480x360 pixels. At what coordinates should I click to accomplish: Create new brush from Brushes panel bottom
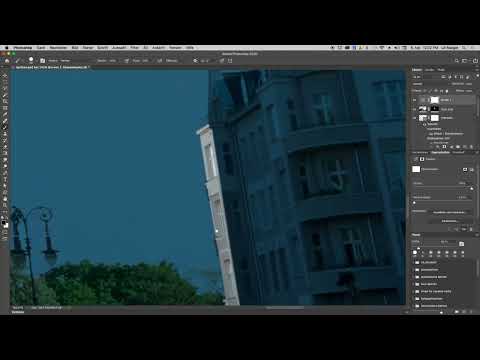point(464,312)
